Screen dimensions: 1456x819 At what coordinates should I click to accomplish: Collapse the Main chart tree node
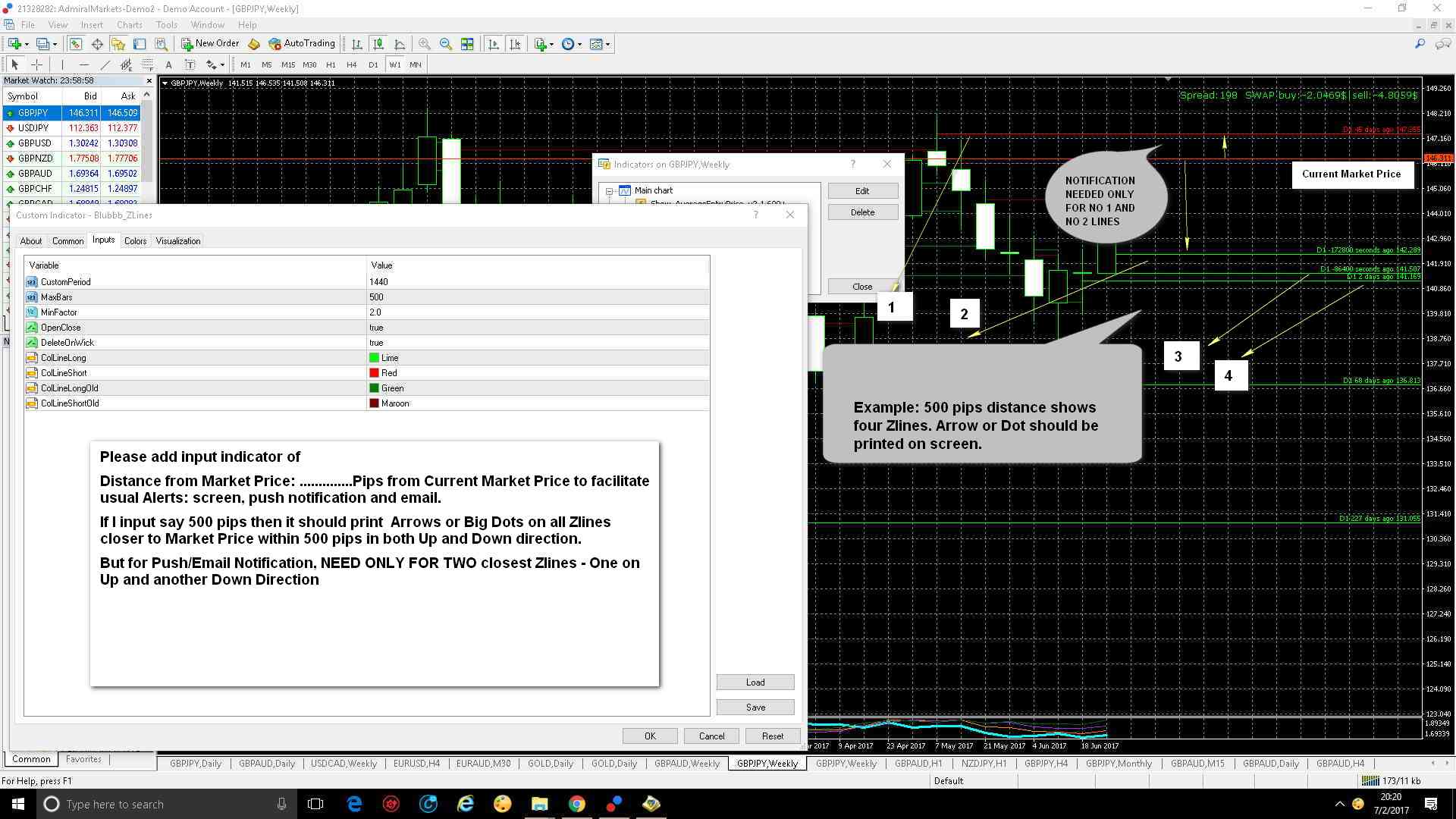(609, 191)
